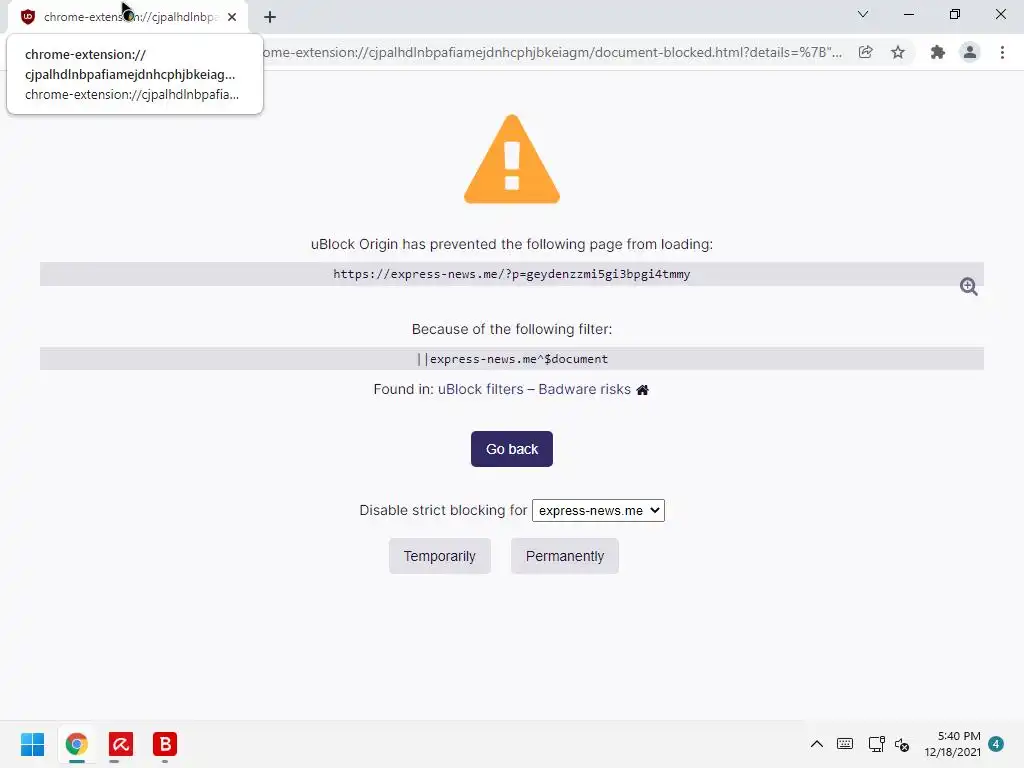
Task: Open the Extensions puzzle icon
Action: pyautogui.click(x=938, y=52)
